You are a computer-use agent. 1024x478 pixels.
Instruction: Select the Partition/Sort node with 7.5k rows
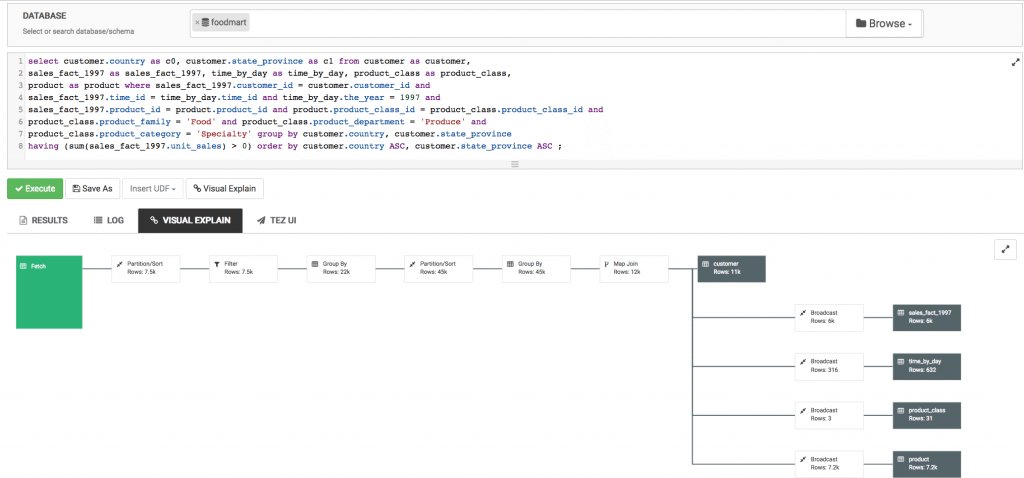(x=146, y=268)
